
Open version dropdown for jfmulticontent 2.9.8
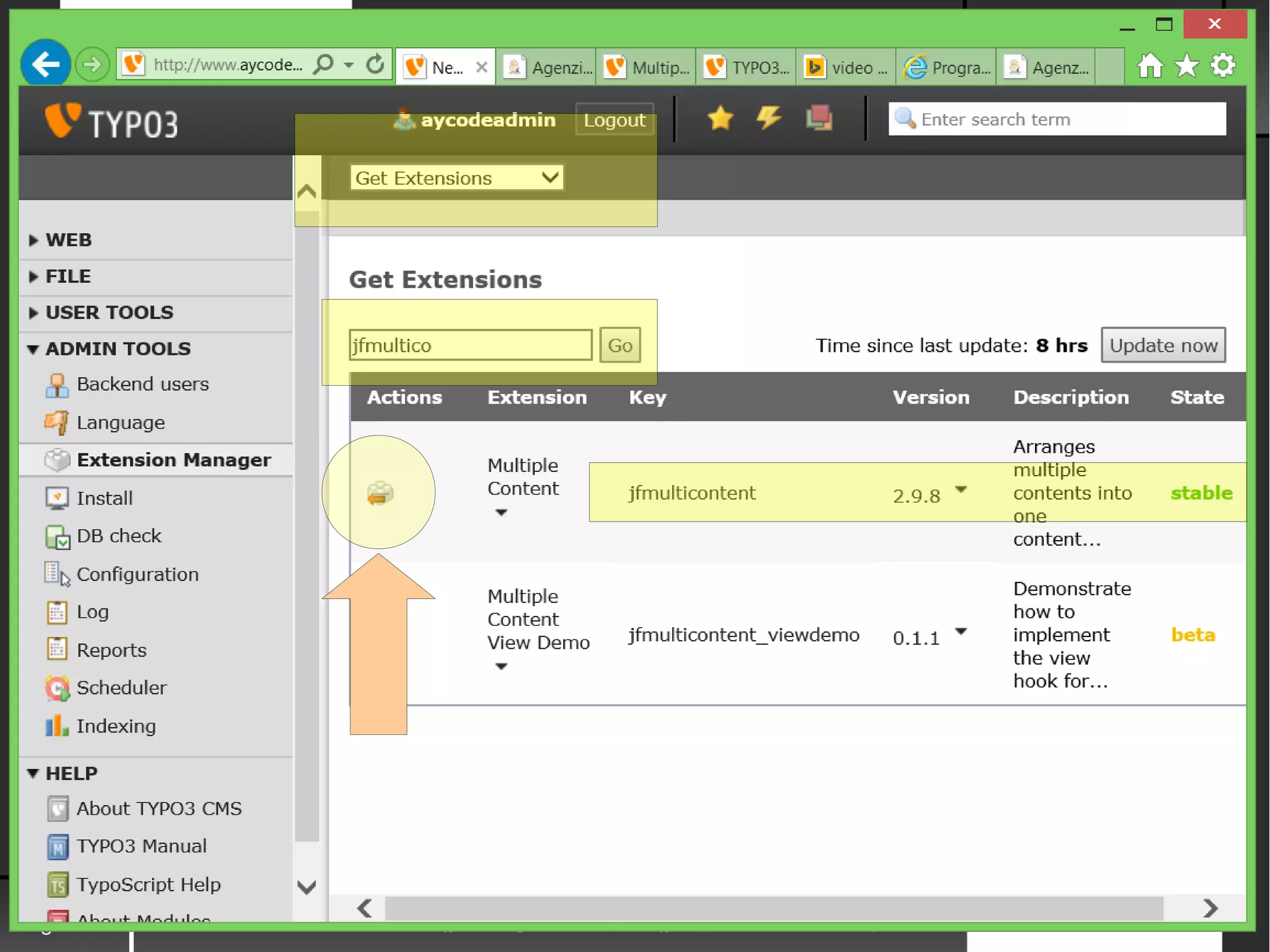coord(961,490)
